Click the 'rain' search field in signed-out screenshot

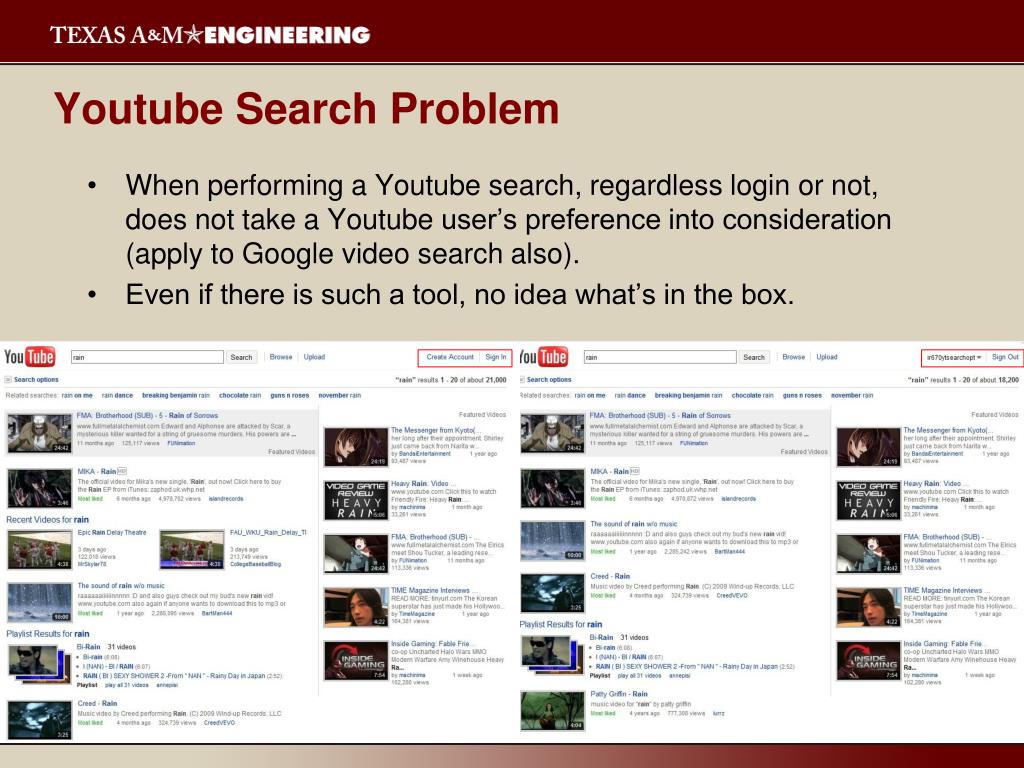[147, 357]
